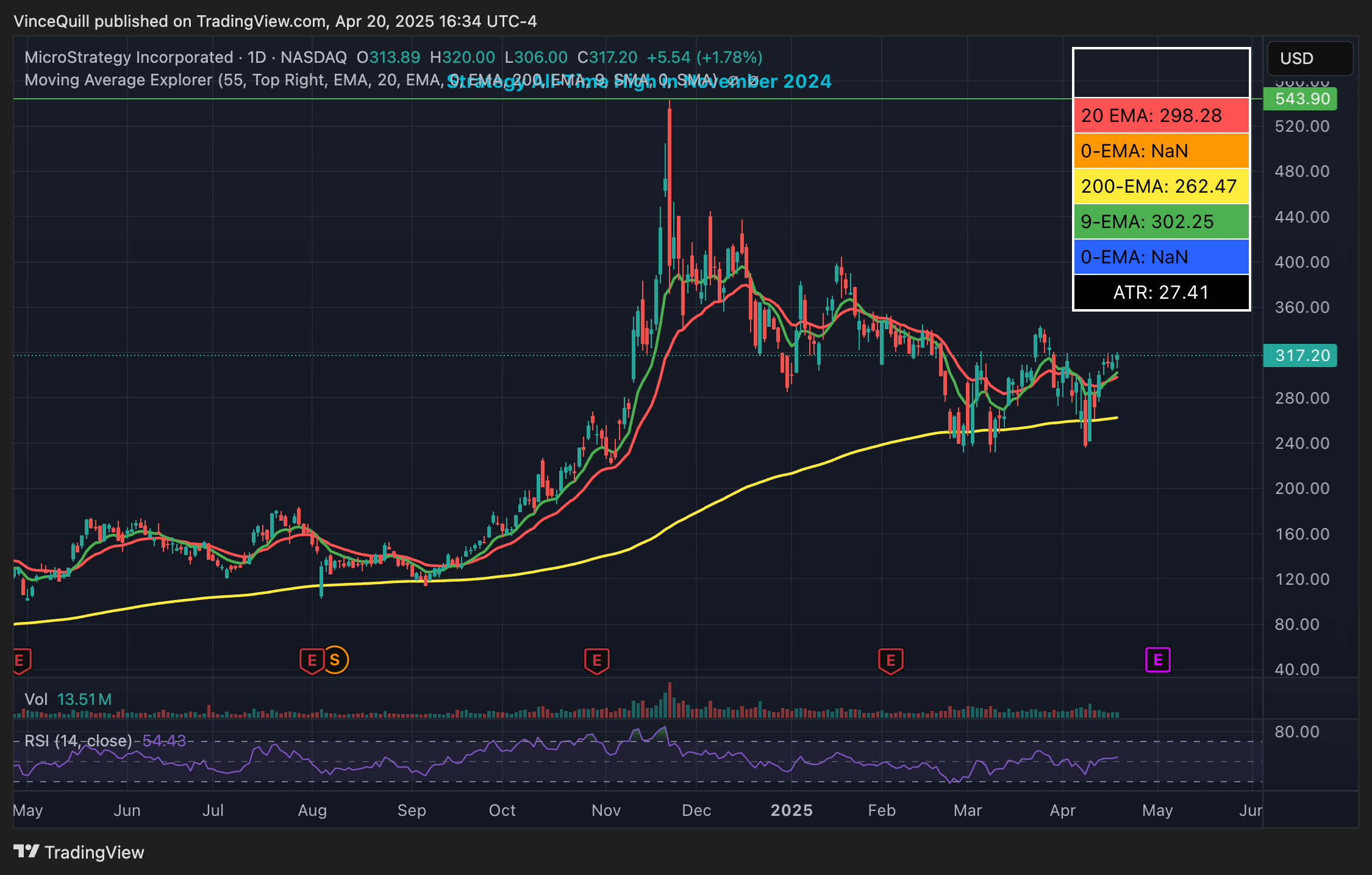Open Moving Average Explorer indicator settings
Screen dimensions: 1372x875
pos(754,80)
